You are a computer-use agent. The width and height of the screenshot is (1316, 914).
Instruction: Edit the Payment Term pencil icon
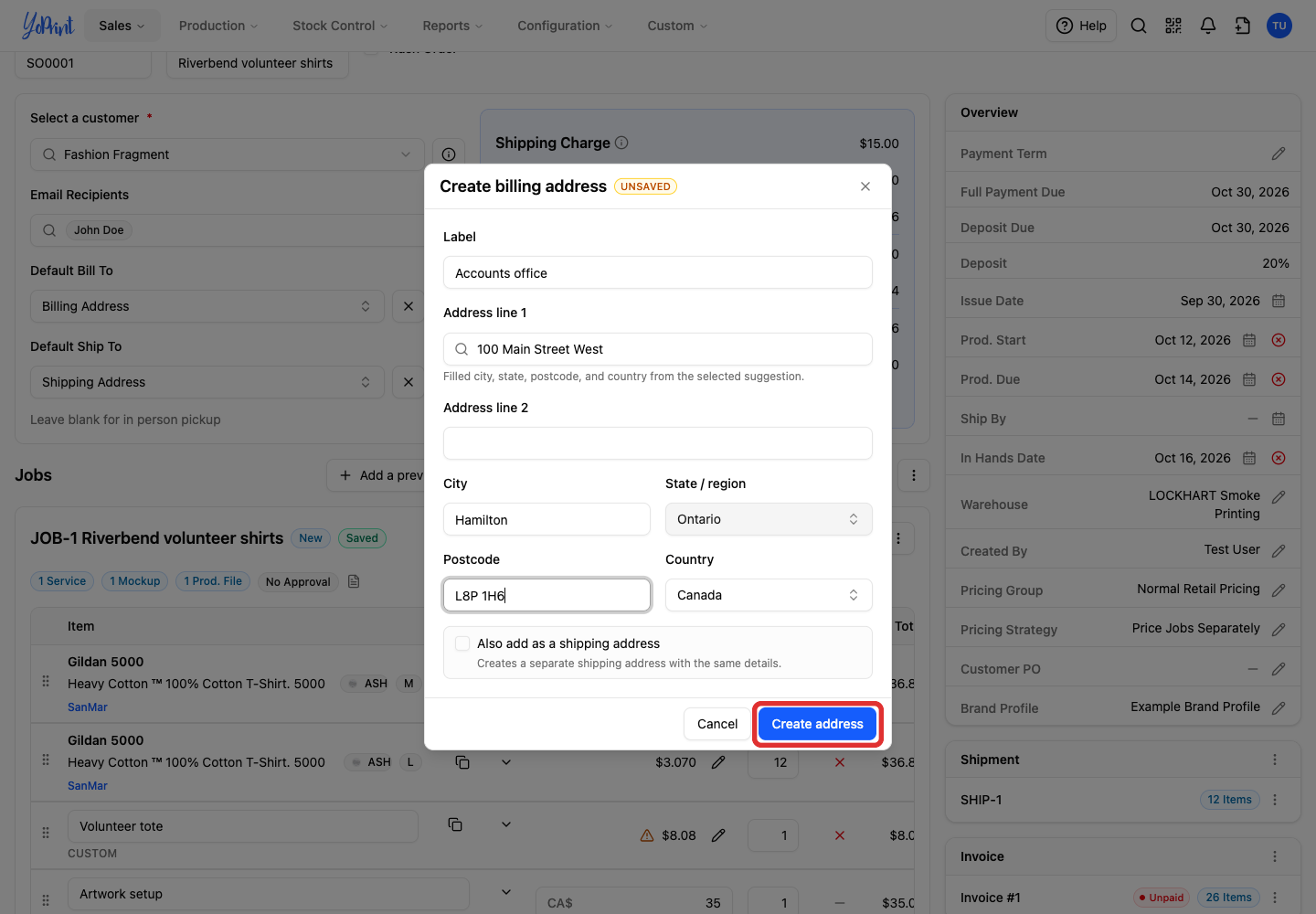(x=1279, y=154)
